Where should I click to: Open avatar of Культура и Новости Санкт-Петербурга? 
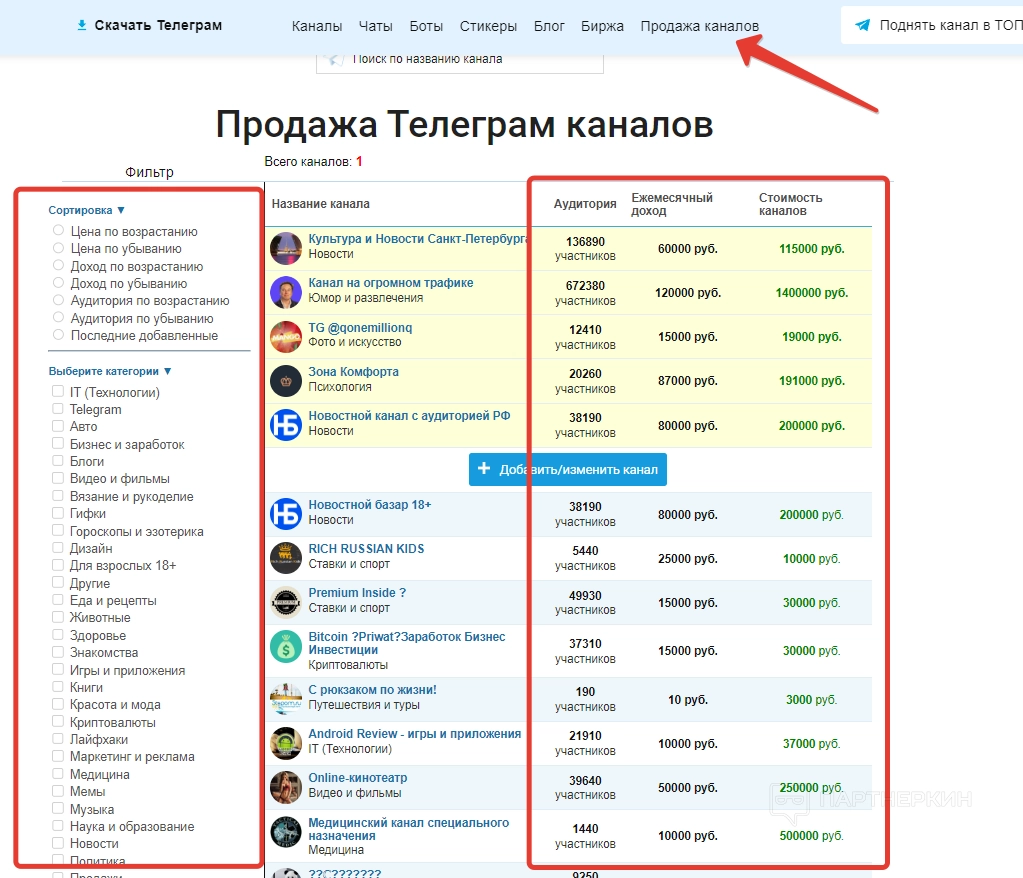(286, 248)
